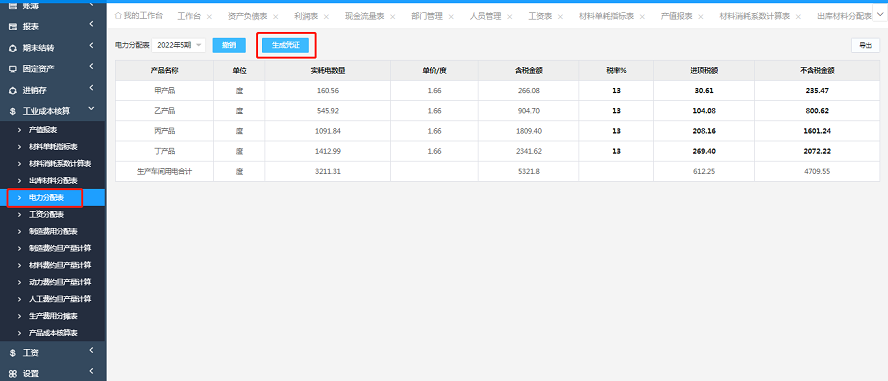
Task: Click the 乙产品 row name cell
Action: [x=165, y=111]
